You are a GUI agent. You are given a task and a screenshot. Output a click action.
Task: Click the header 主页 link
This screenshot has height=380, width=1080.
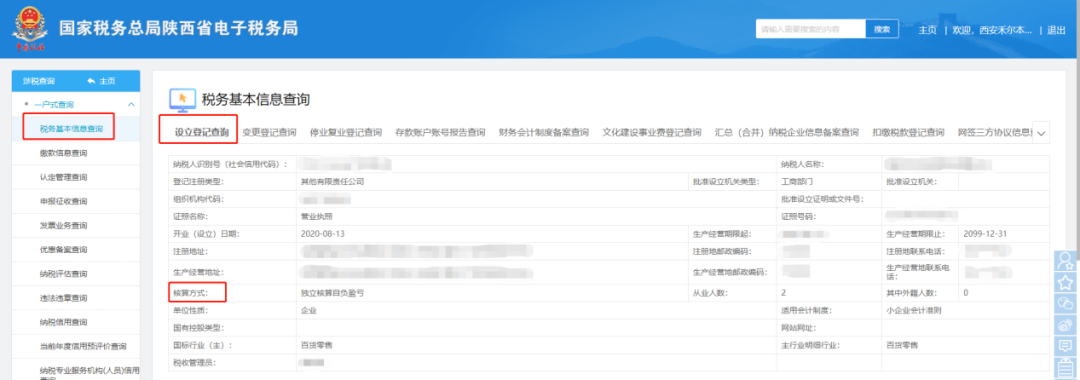[927, 30]
